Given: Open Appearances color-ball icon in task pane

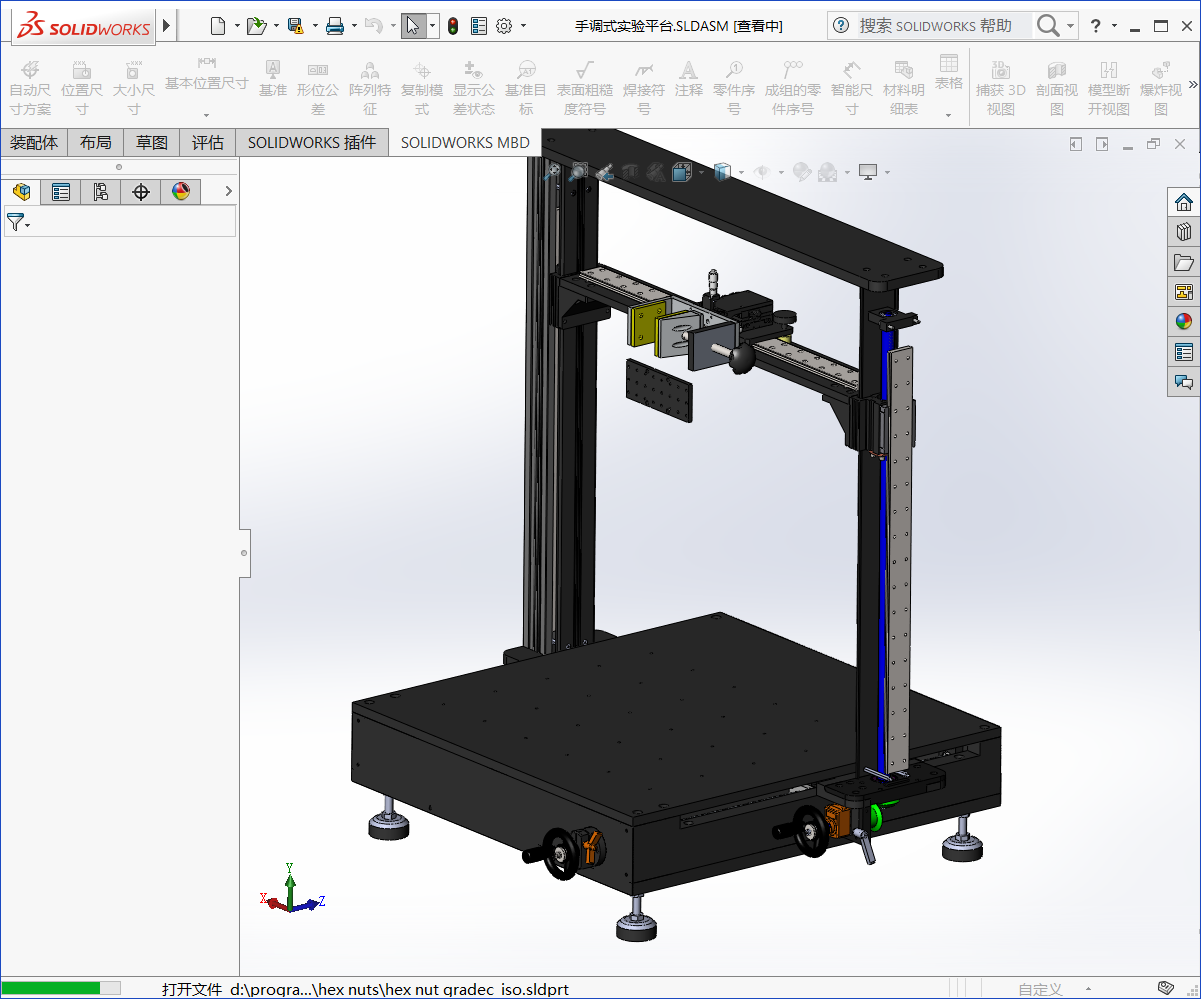Looking at the screenshot, I should pyautogui.click(x=1184, y=322).
